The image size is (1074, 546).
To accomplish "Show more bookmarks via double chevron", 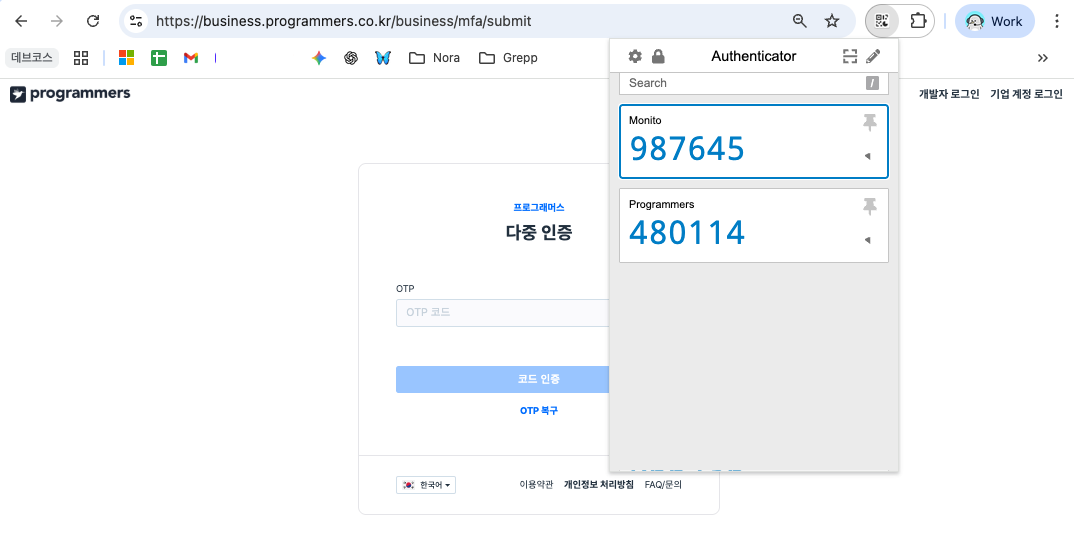I will coord(1042,58).
